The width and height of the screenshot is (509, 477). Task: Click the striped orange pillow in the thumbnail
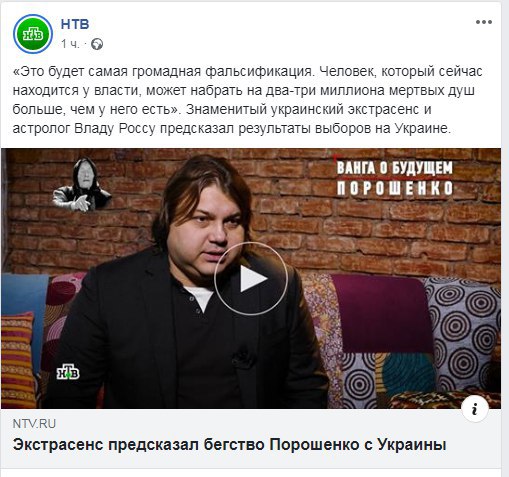click(17, 360)
